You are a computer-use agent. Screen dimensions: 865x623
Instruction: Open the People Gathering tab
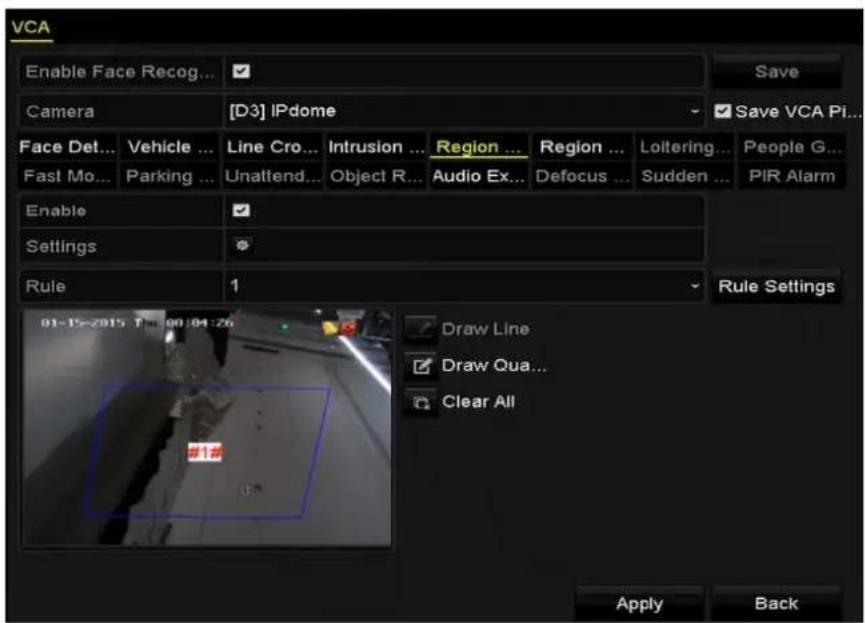click(792, 147)
